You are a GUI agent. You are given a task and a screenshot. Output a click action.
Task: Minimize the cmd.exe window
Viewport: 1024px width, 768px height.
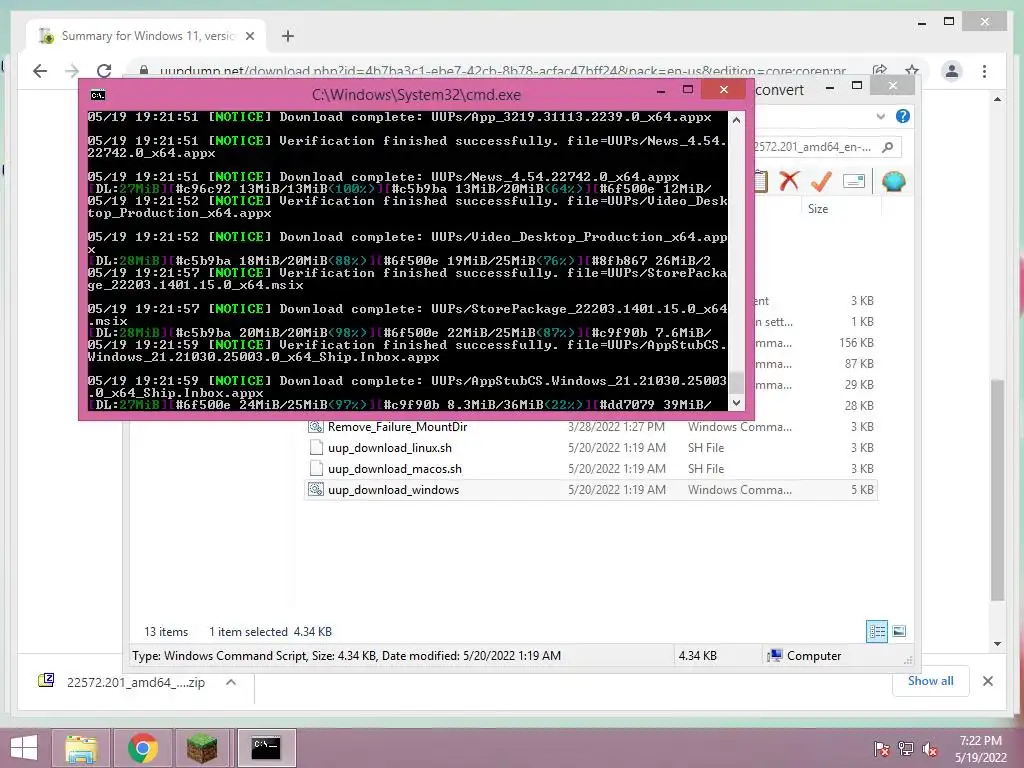coord(661,90)
